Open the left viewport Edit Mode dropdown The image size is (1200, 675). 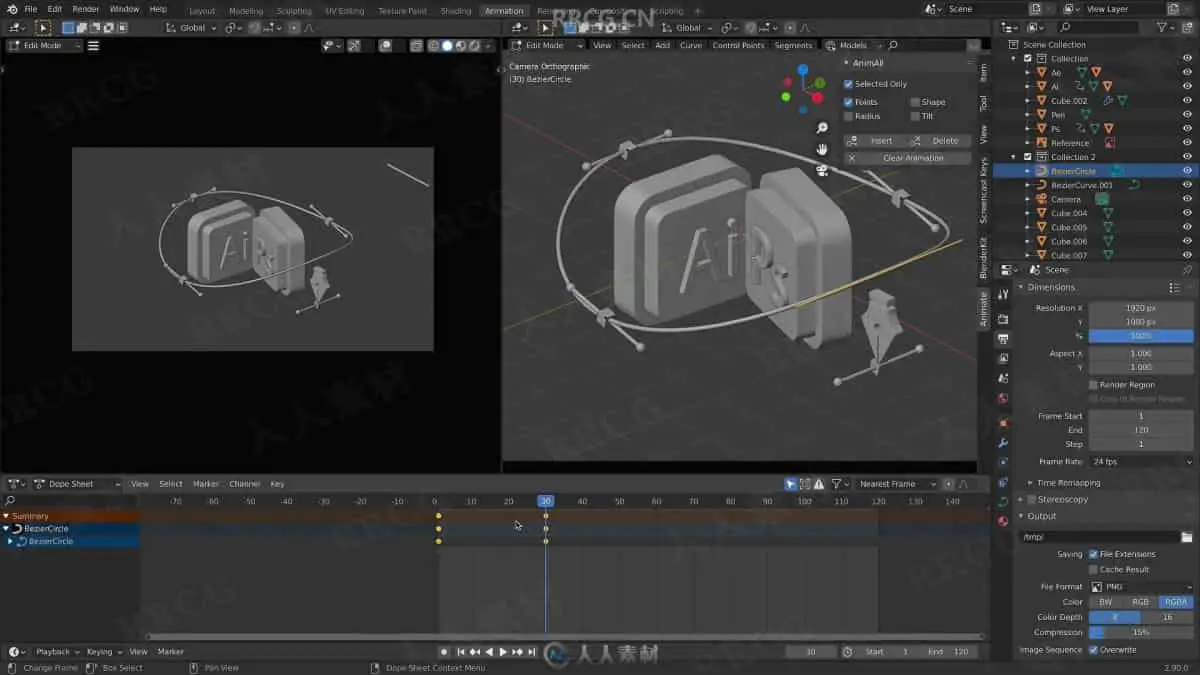click(x=45, y=45)
